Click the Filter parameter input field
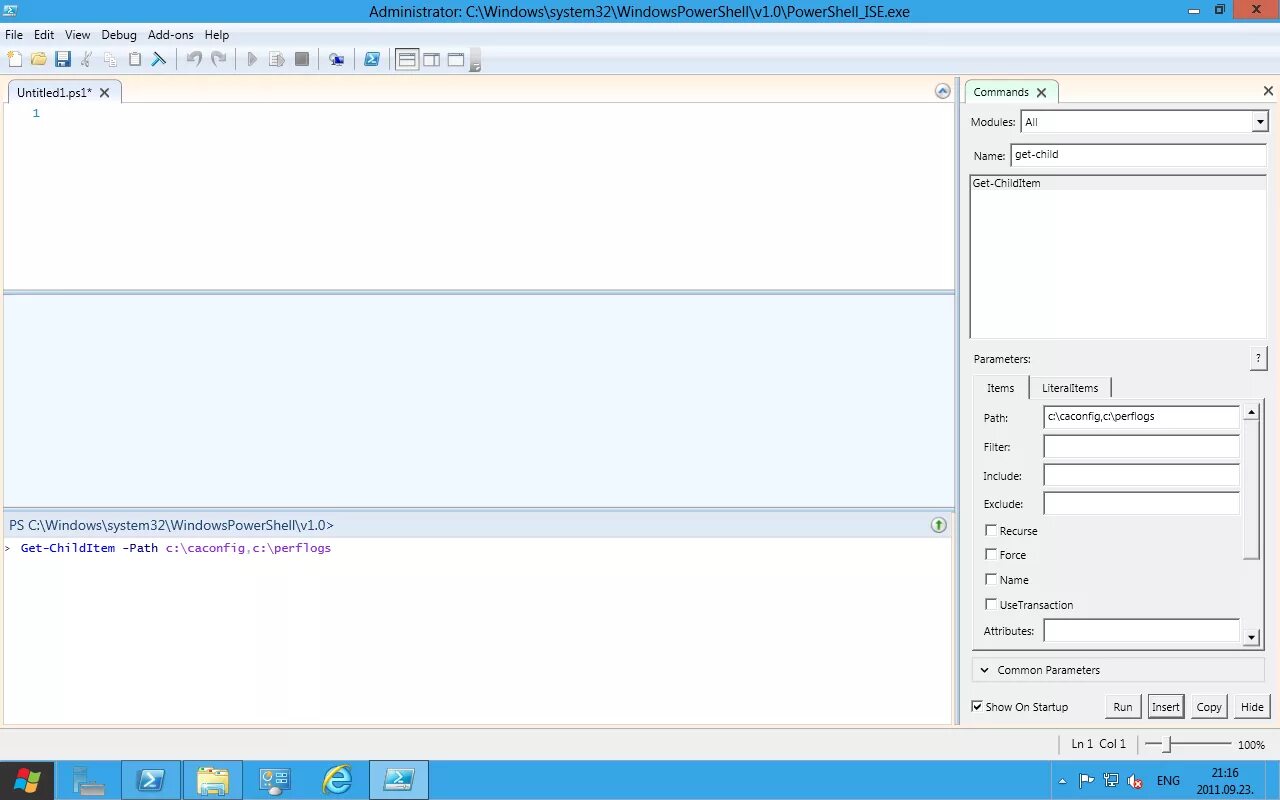This screenshot has height=800, width=1280. pos(1141,446)
